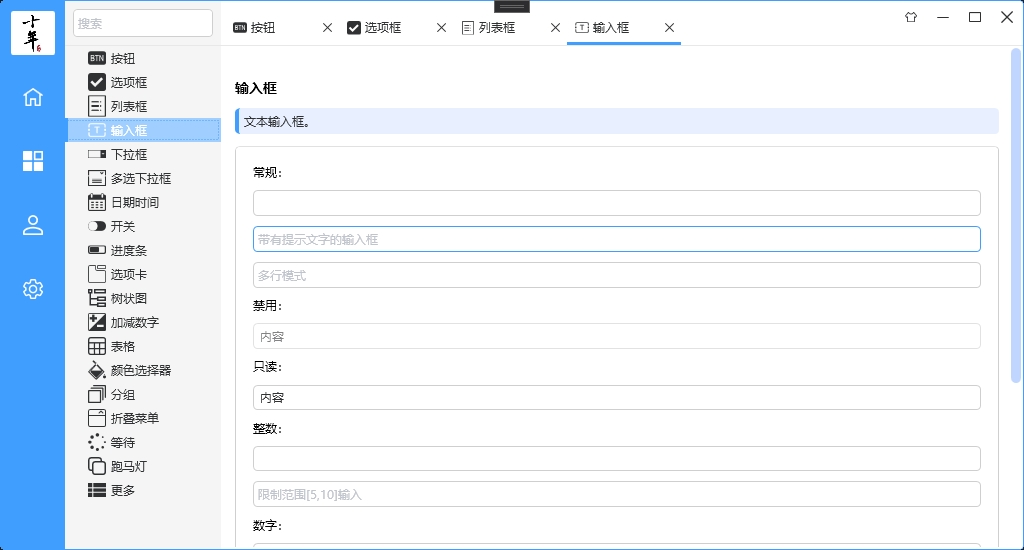Click the 文本输入框。 description banner
This screenshot has height=550, width=1024.
(616, 121)
